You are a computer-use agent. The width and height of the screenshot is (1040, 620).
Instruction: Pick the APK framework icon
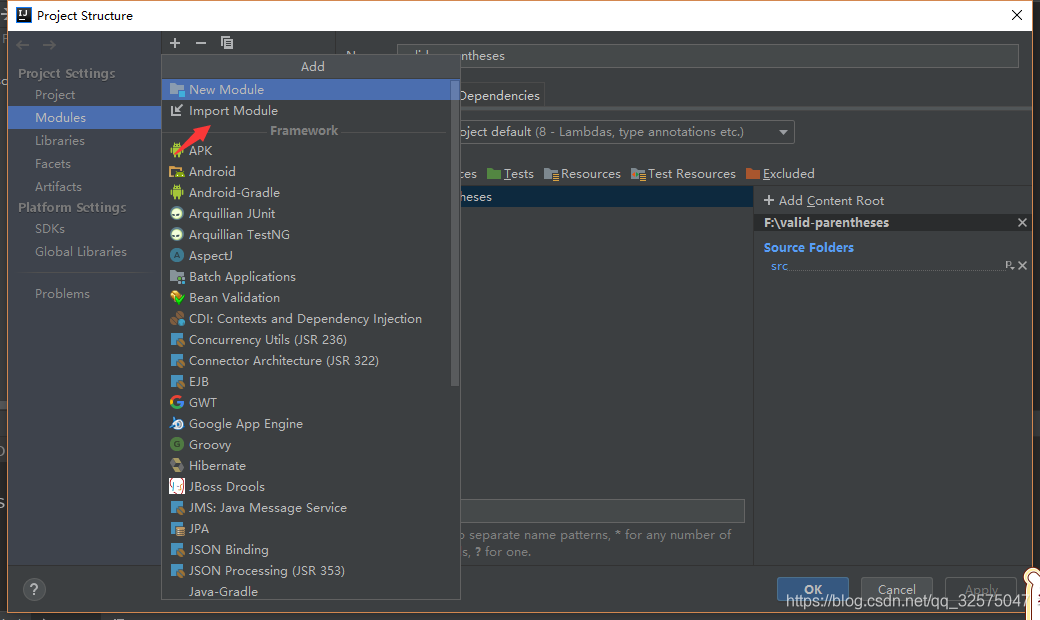click(x=176, y=151)
